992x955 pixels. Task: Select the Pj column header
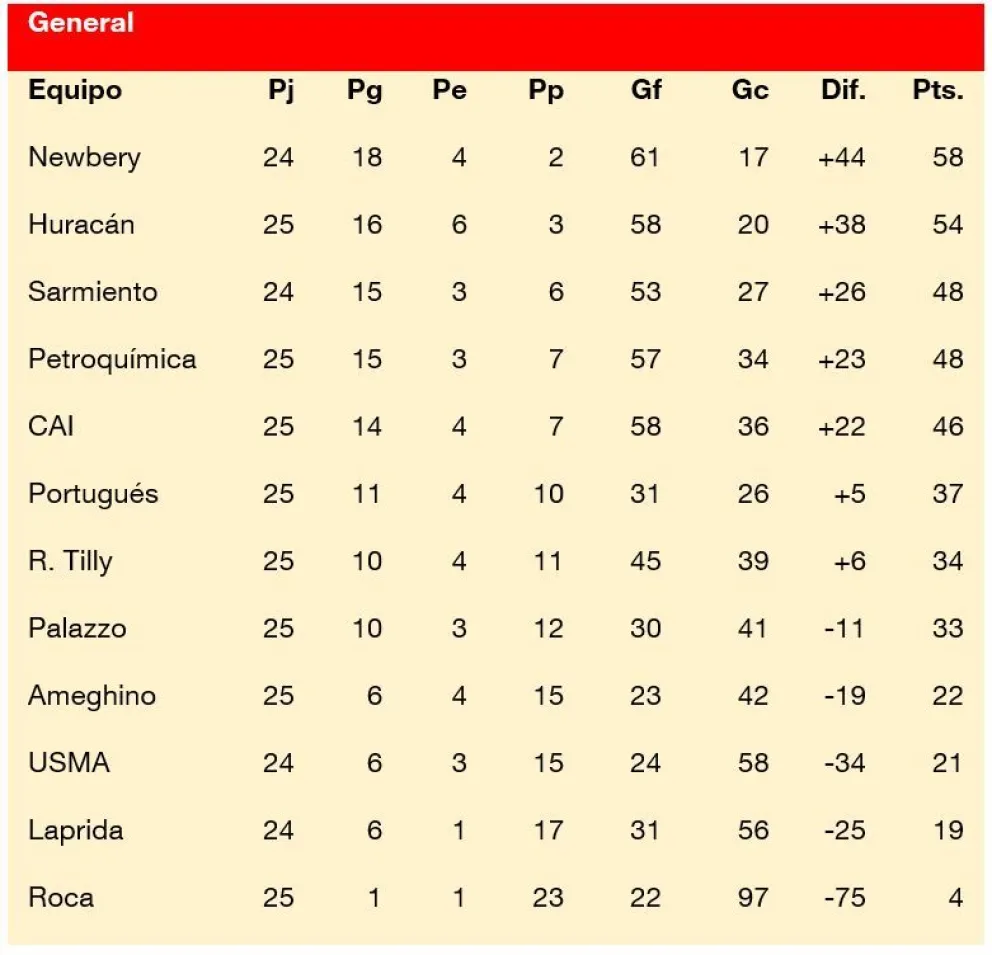click(x=281, y=90)
